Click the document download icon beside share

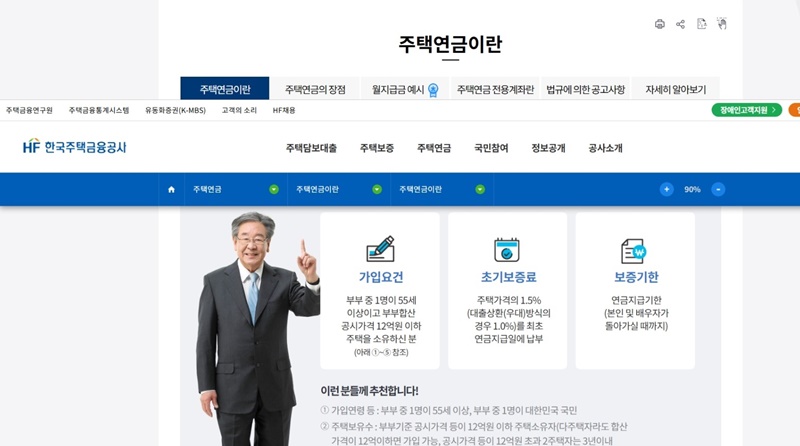pos(701,24)
